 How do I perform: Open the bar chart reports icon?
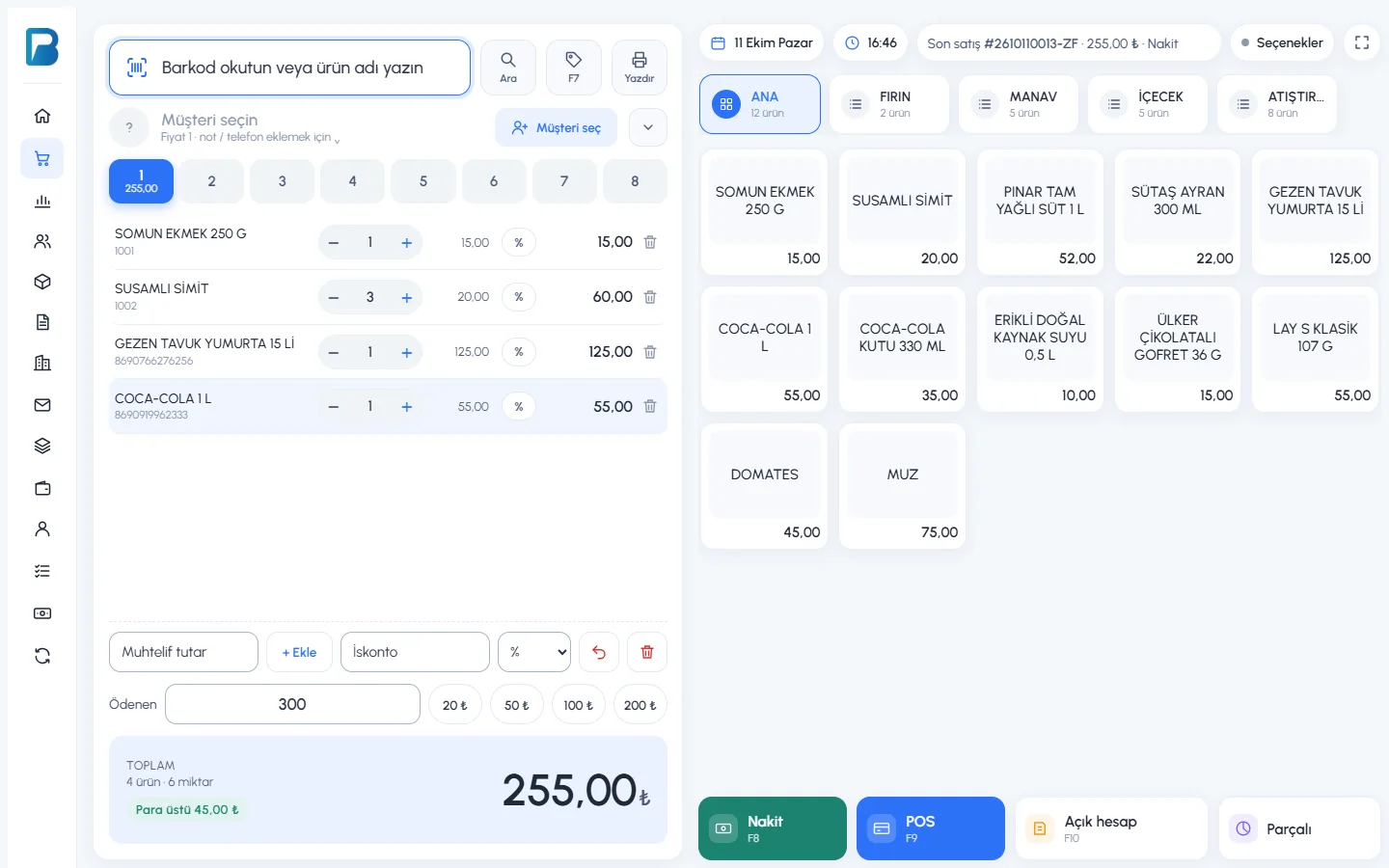coord(42,201)
